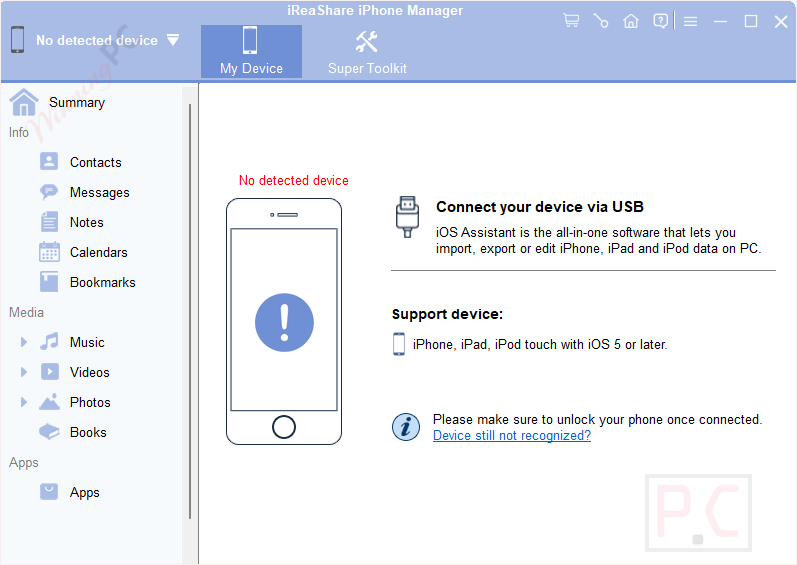Select Music in sidebar

(87, 342)
